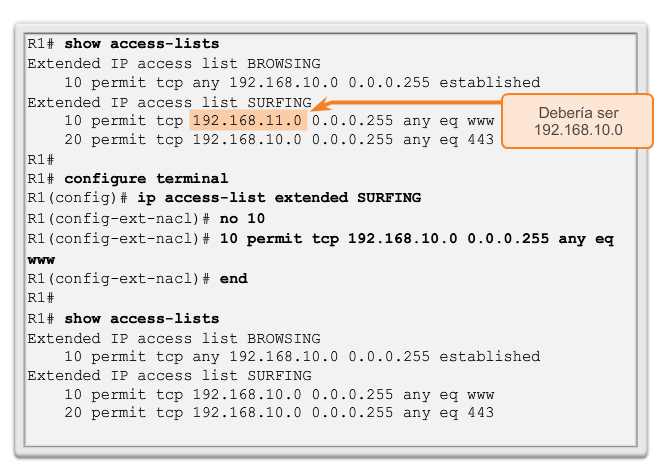Click the orange-highlighted 192.168.11.0 address

(245, 121)
